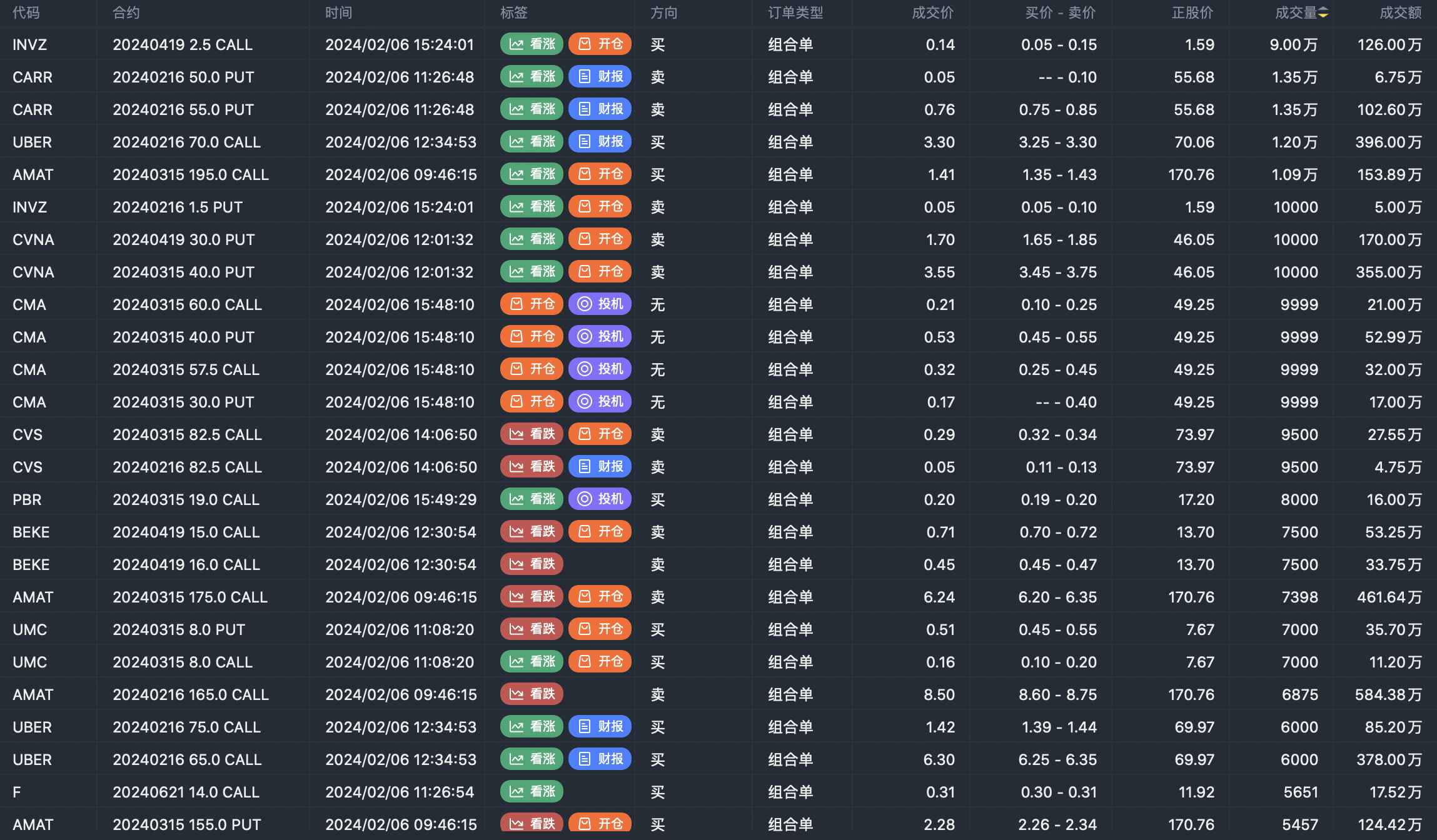The image size is (1437, 840).
Task: Click 看跌 tag in BEKE 16.0 CALL row
Action: click(x=532, y=564)
